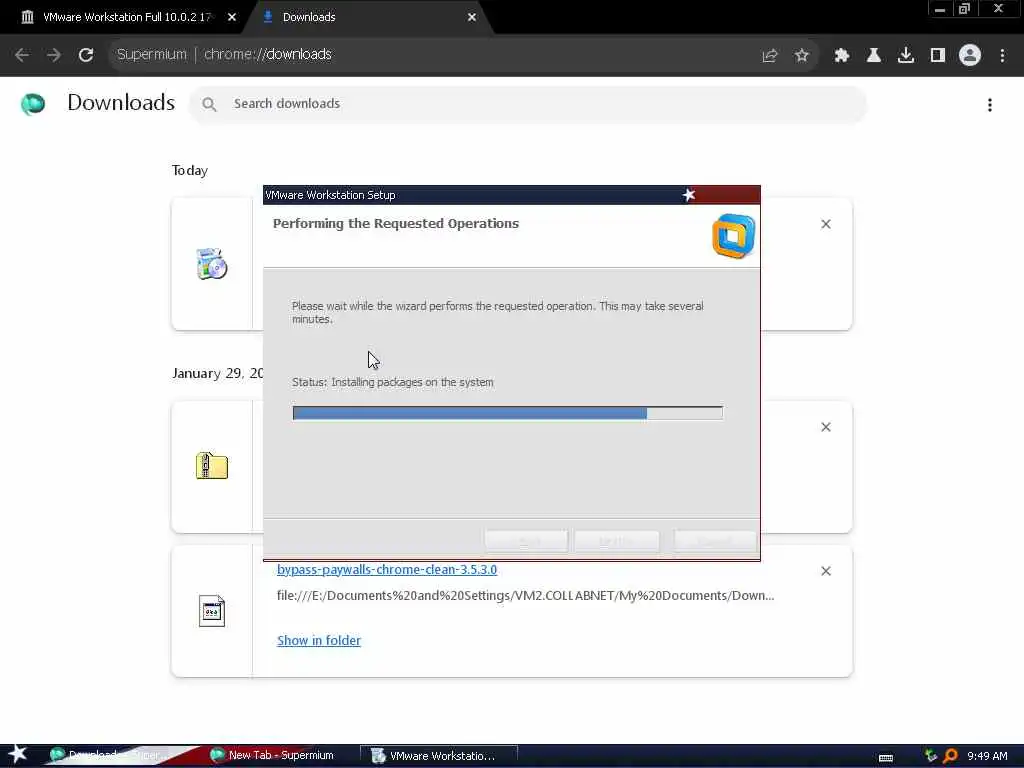Remove today's download from the list
Screen dimensions: 1024x768
826,224
